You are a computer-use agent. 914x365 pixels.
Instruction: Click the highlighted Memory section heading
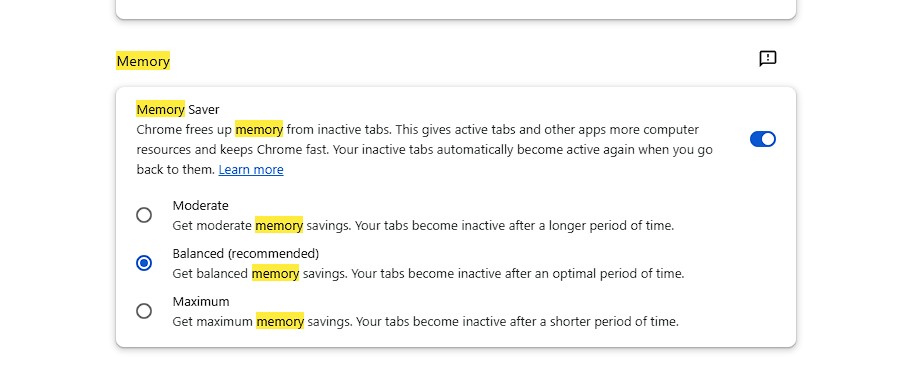[143, 61]
